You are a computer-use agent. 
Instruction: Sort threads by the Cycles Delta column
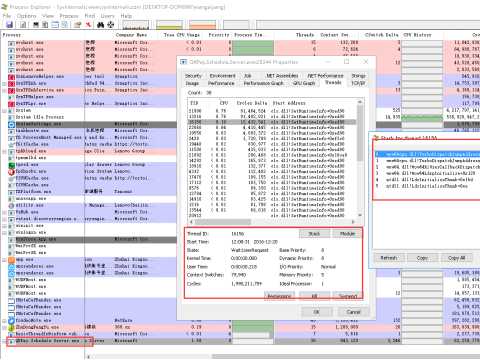pos(252,103)
